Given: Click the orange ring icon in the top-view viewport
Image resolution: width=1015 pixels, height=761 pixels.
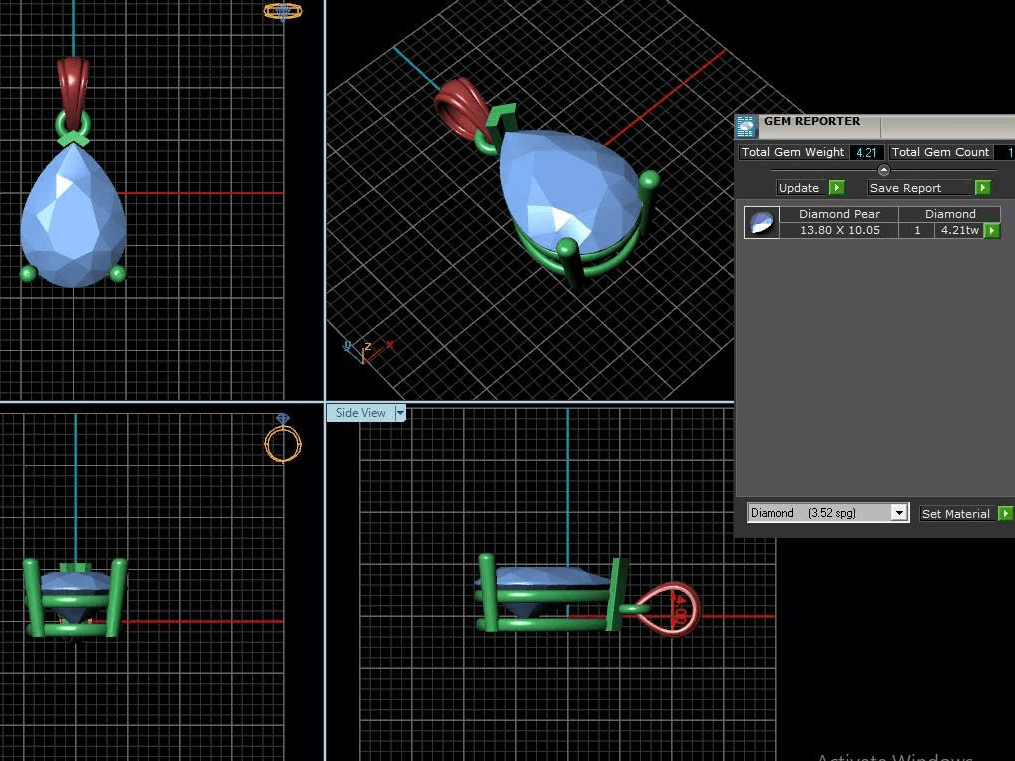Looking at the screenshot, I should click(283, 11).
